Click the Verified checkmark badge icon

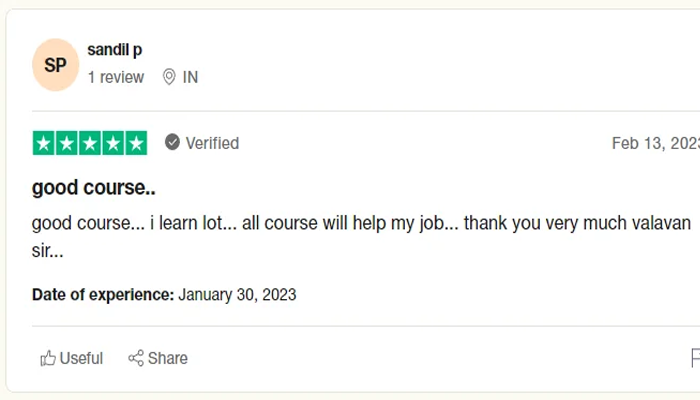pos(172,143)
